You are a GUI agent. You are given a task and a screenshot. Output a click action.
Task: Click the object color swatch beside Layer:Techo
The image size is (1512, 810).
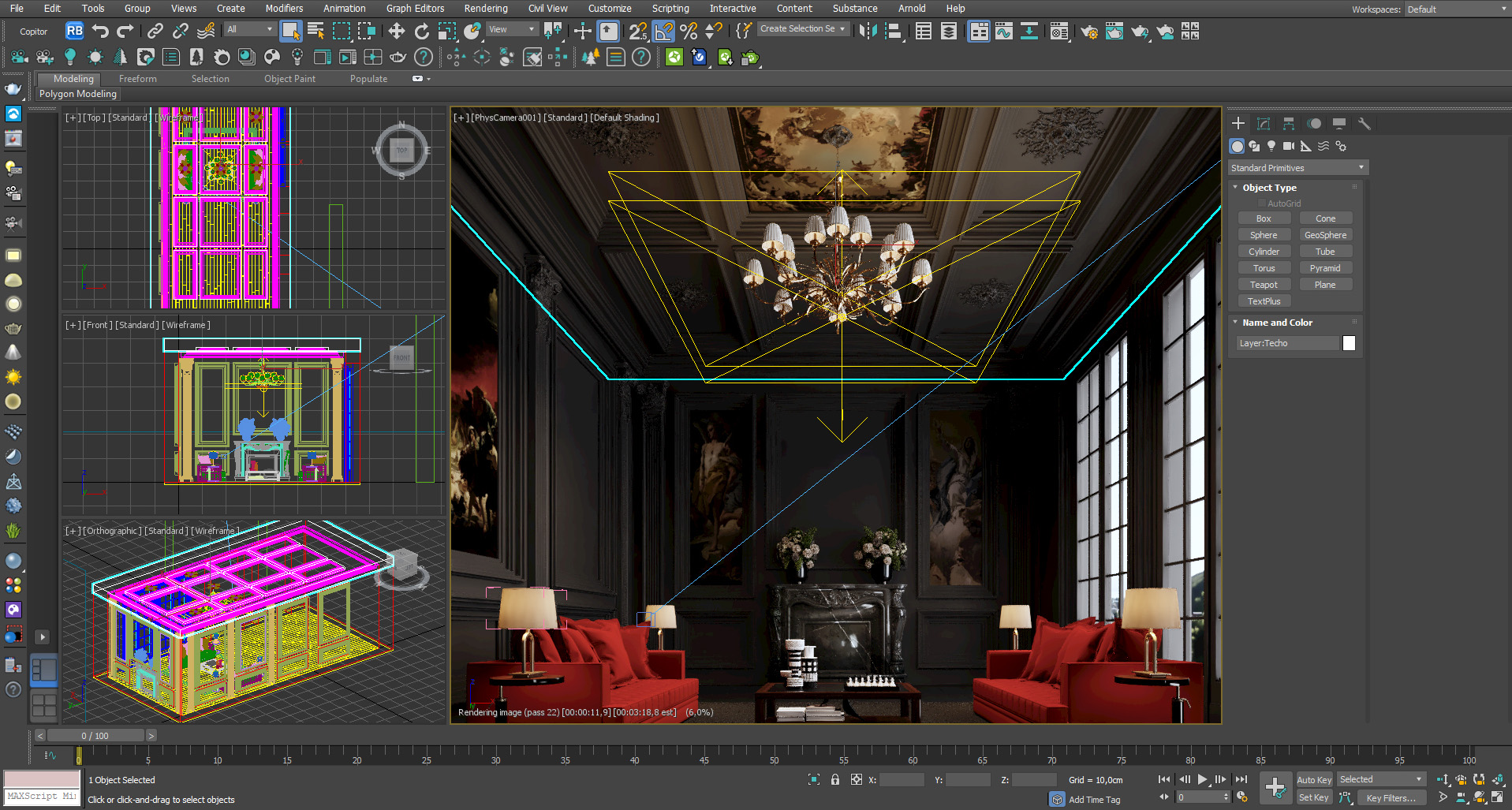pos(1349,342)
